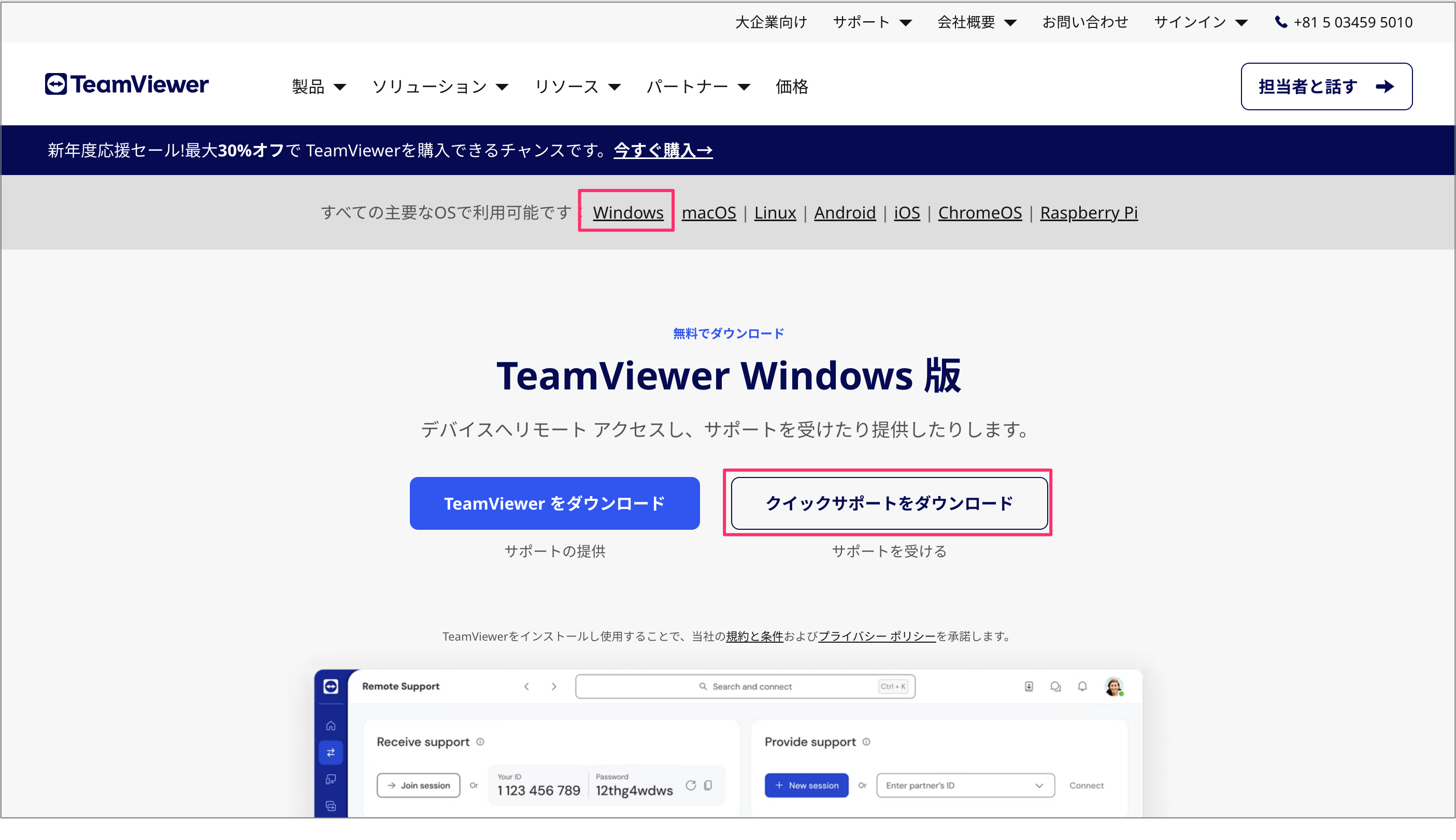Screen dimensions: 1456x840
Task: Expand the サインイン dropdown
Action: click(1201, 22)
